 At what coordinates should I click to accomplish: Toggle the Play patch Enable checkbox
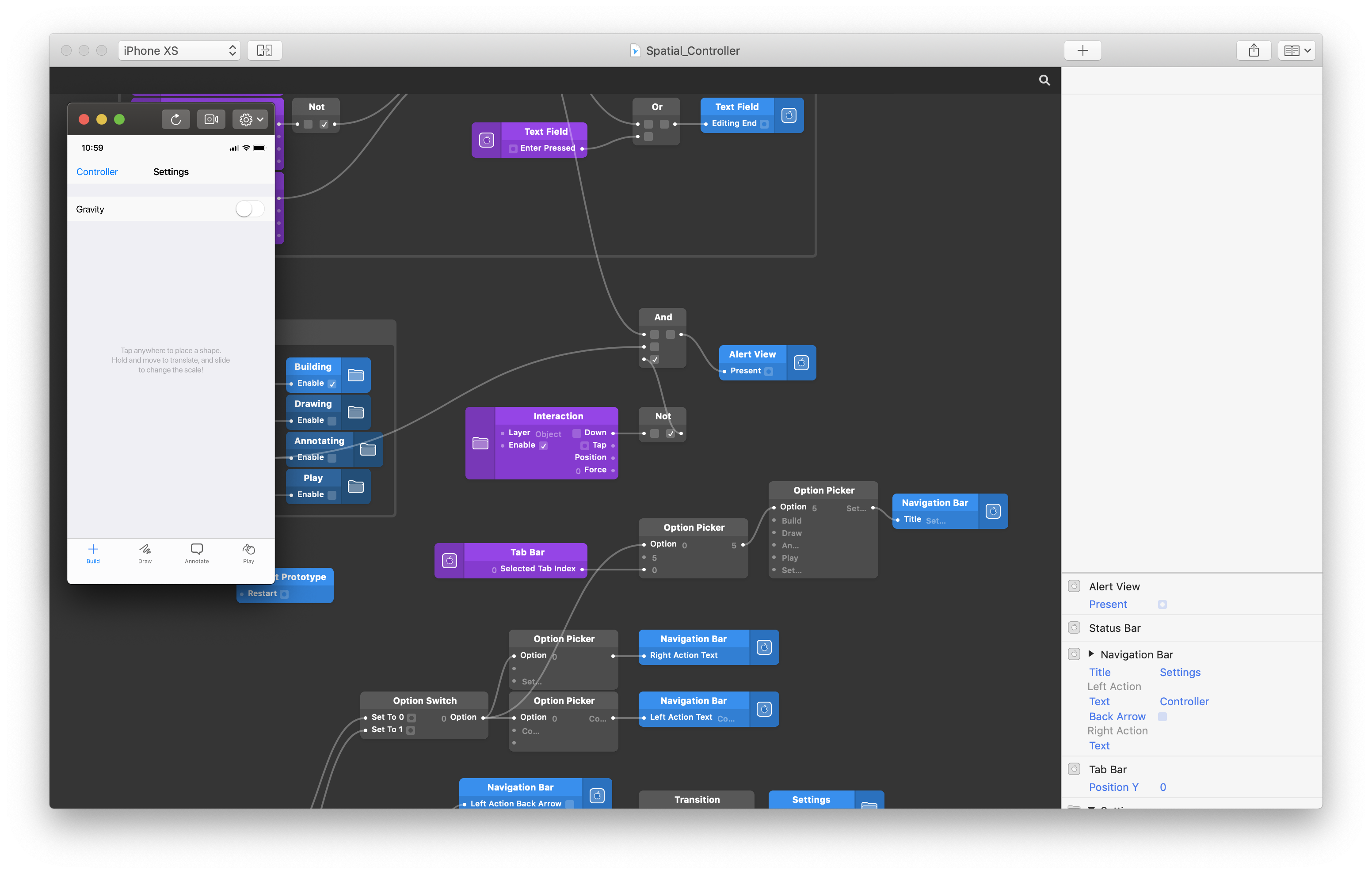[332, 494]
